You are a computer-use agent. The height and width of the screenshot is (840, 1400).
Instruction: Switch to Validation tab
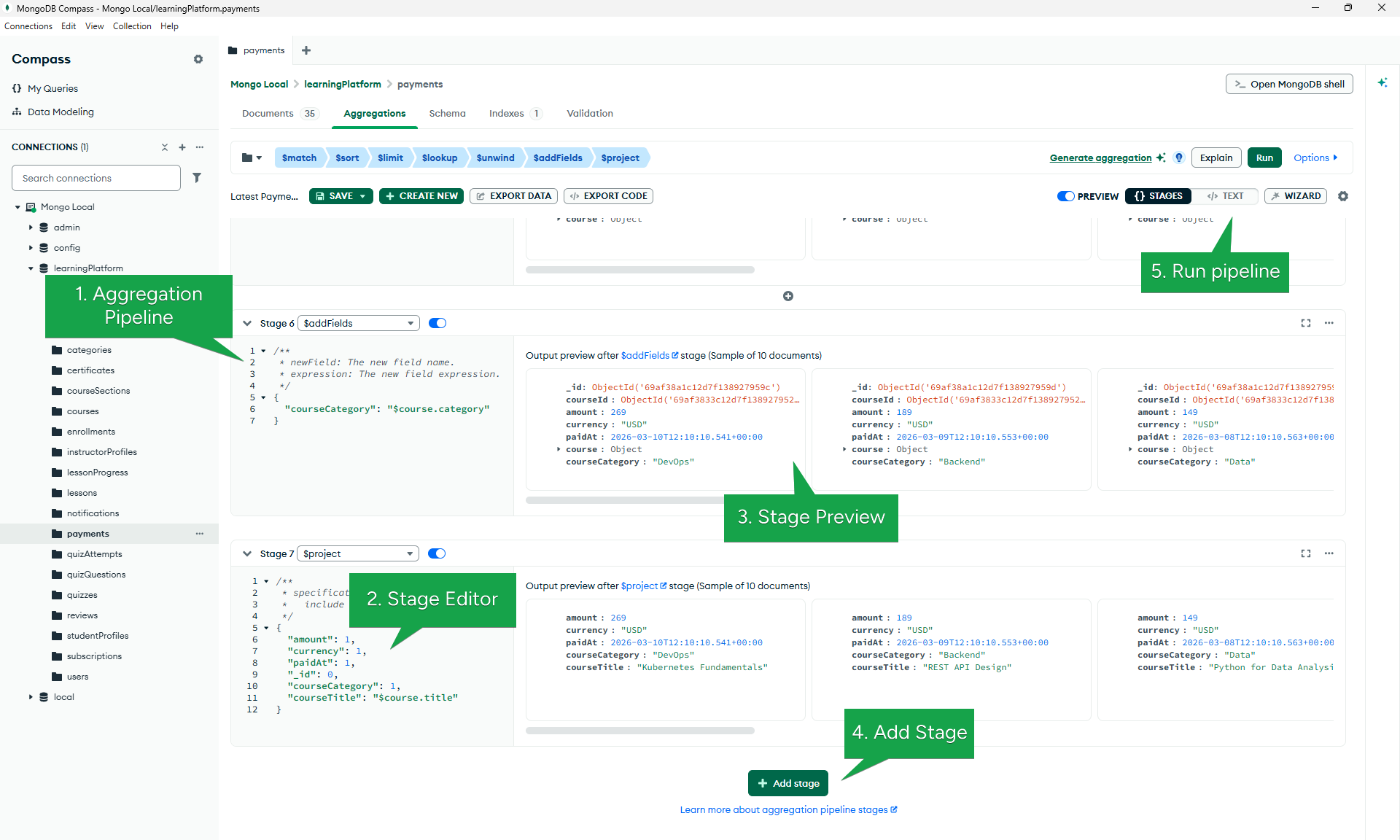click(590, 113)
